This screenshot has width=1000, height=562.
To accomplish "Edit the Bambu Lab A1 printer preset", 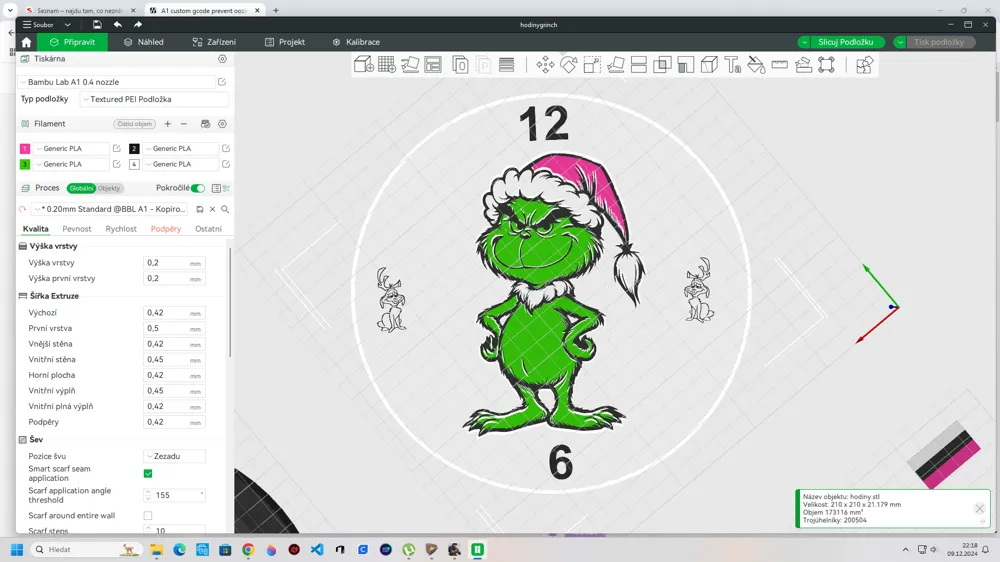I will (222, 82).
